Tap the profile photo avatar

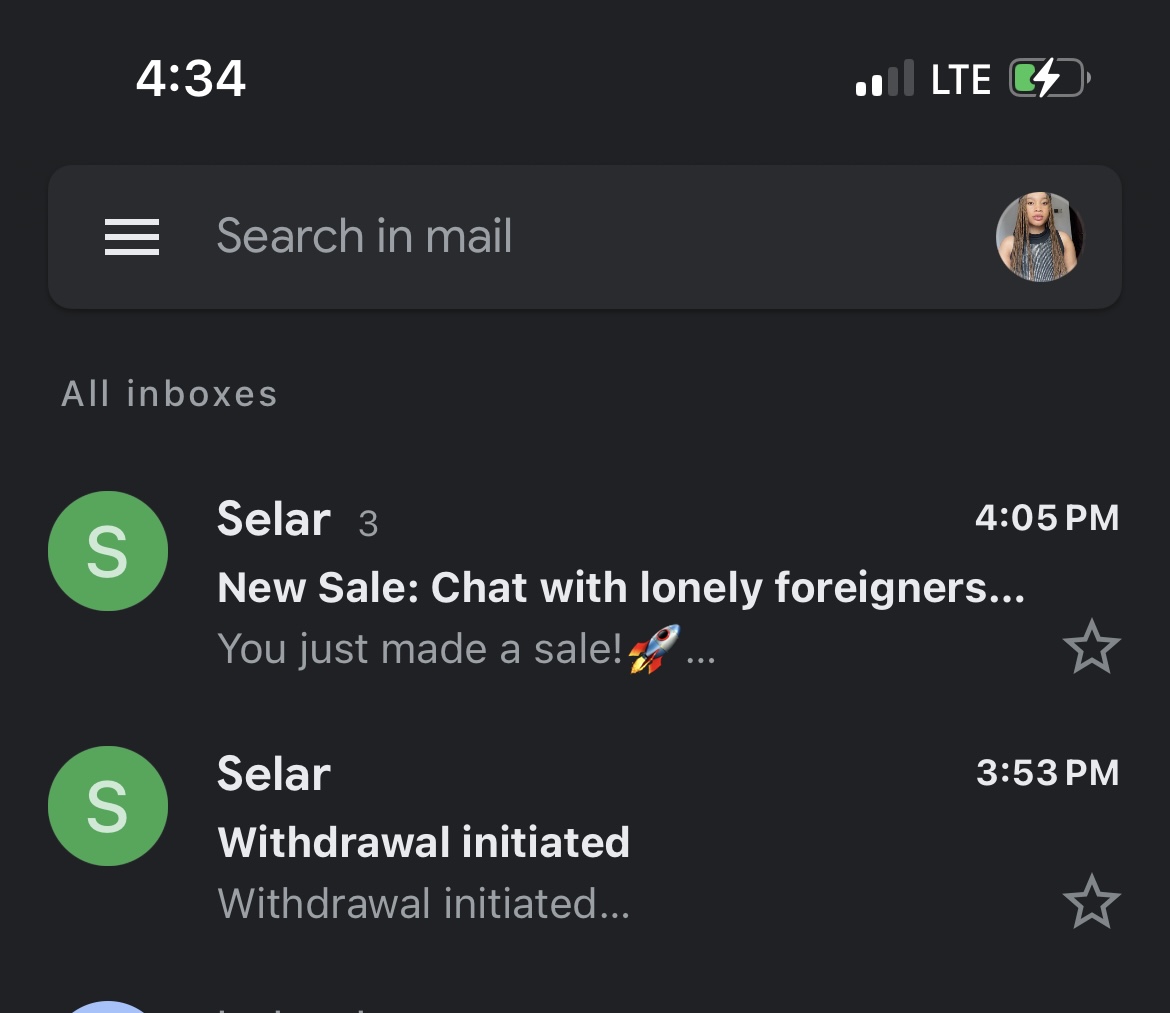click(1039, 236)
